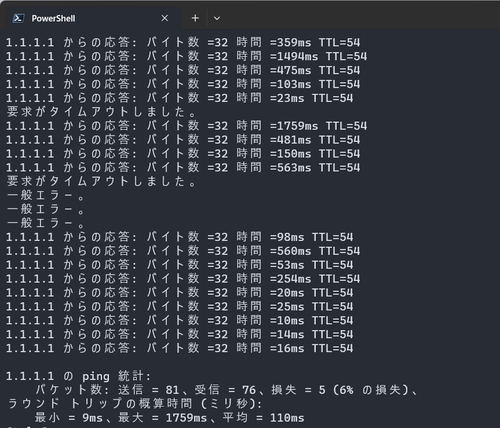Image resolution: width=500 pixels, height=428 pixels.
Task: Close the PowerShell tab with its X
Action: (x=165, y=18)
